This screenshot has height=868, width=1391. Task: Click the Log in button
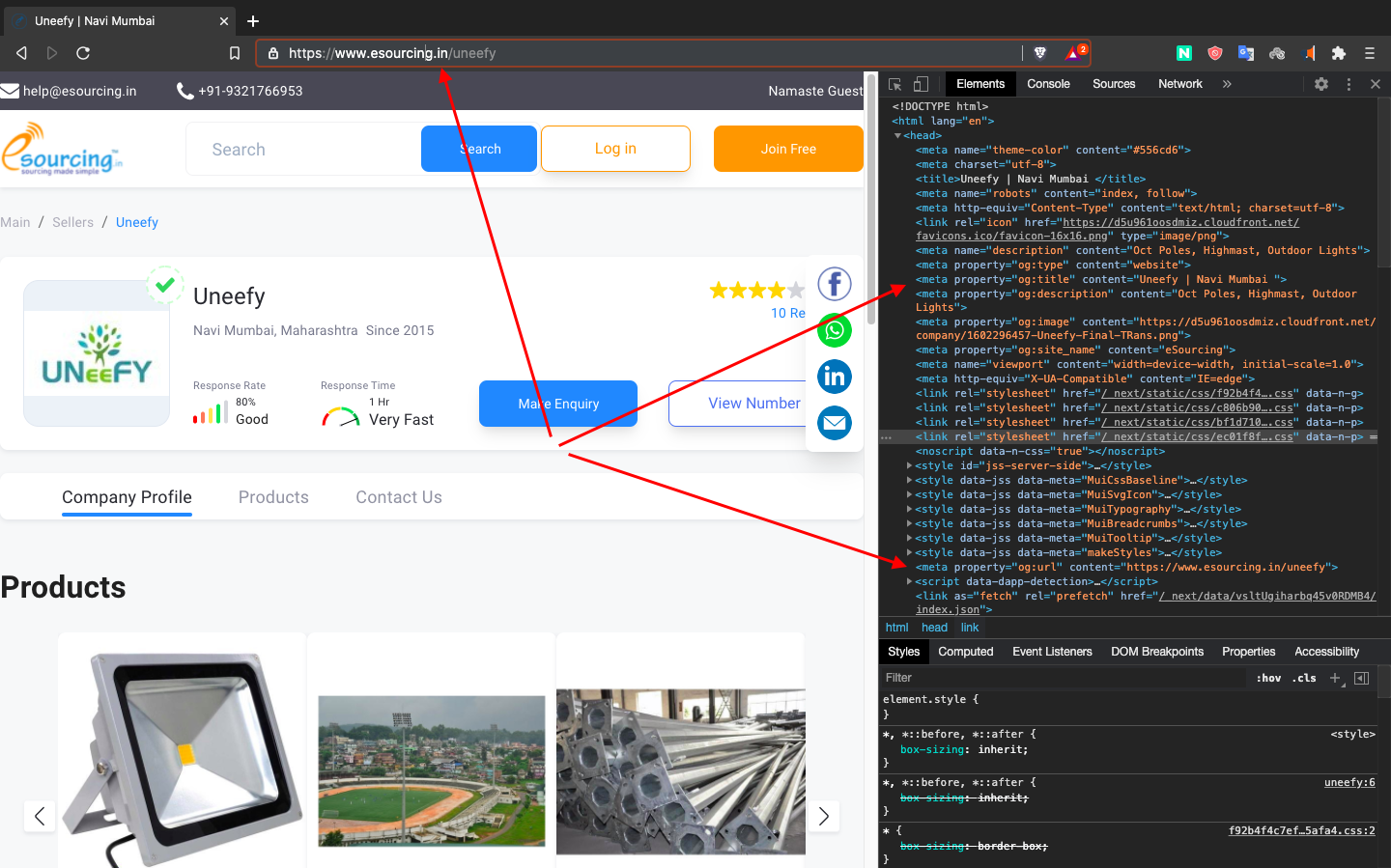click(x=615, y=149)
